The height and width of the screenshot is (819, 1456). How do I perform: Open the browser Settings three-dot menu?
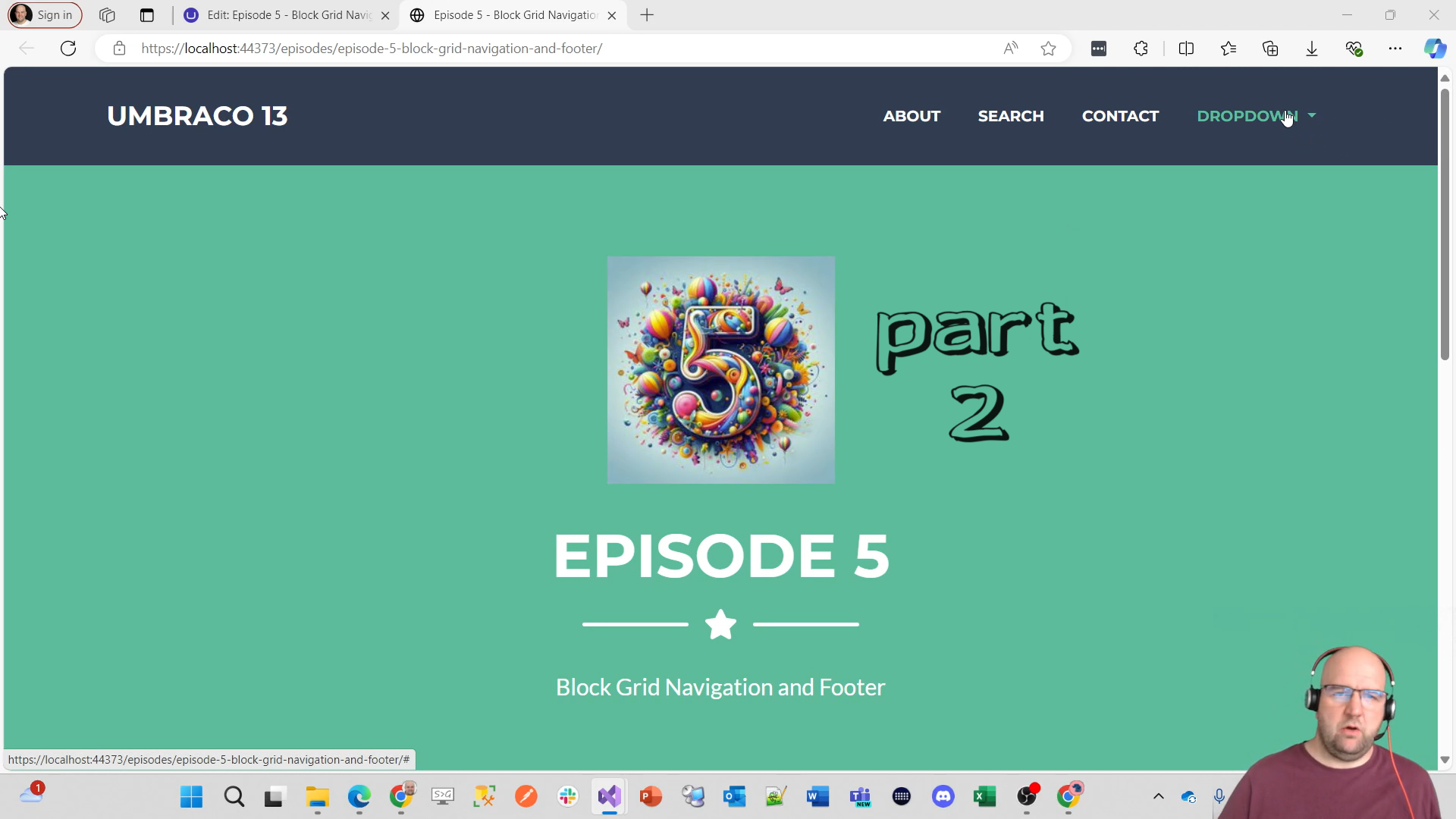[1395, 48]
